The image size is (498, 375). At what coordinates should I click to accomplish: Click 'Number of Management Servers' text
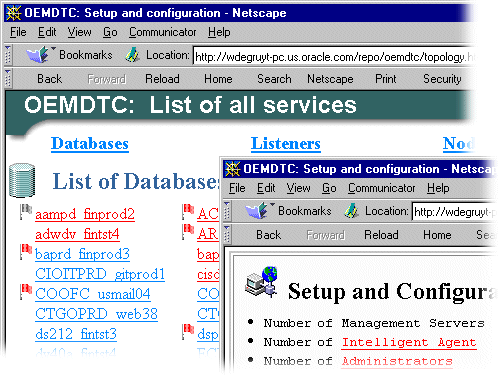point(374,323)
